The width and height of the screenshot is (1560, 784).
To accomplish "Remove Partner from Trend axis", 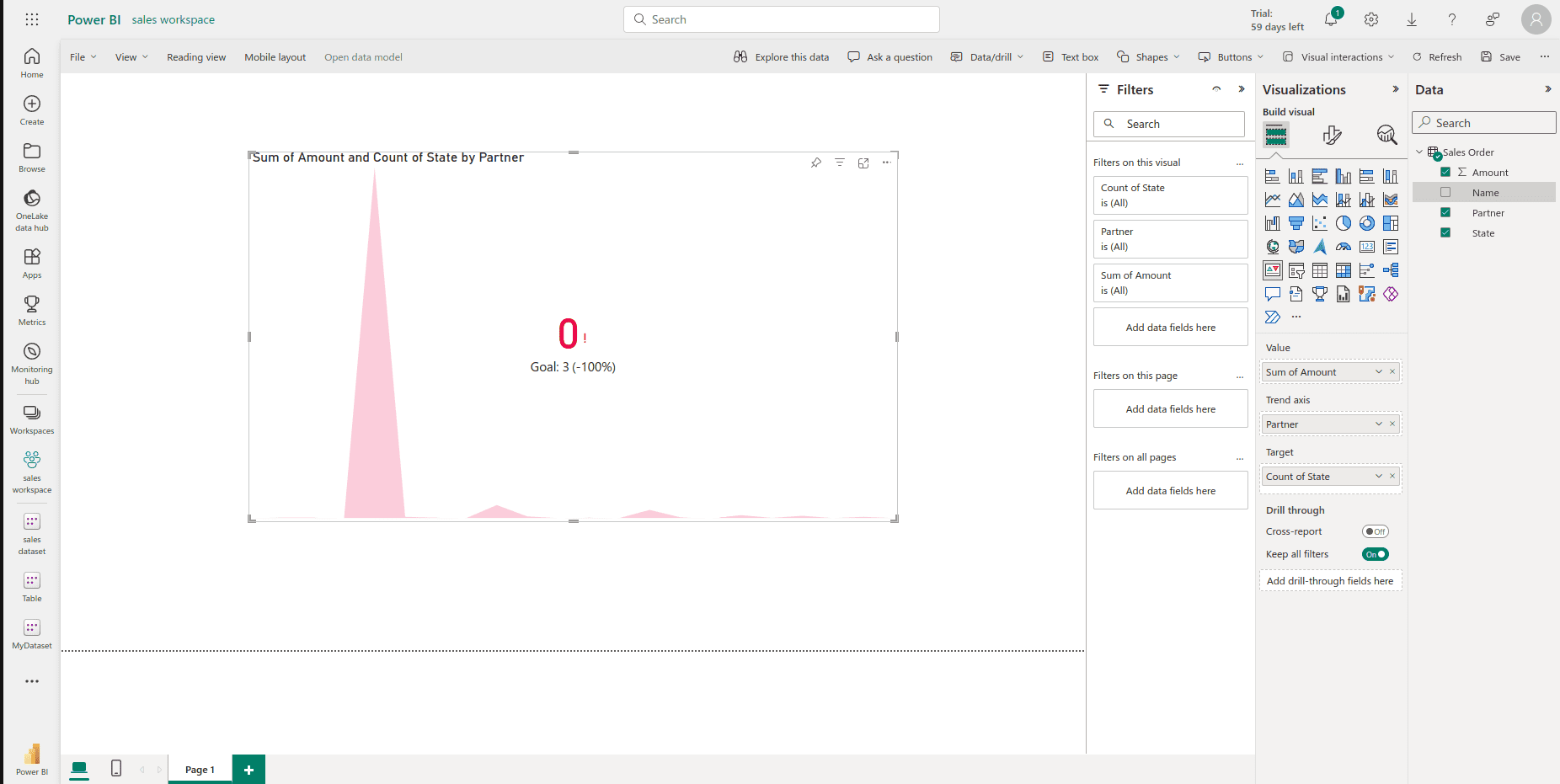I will pyautogui.click(x=1392, y=424).
